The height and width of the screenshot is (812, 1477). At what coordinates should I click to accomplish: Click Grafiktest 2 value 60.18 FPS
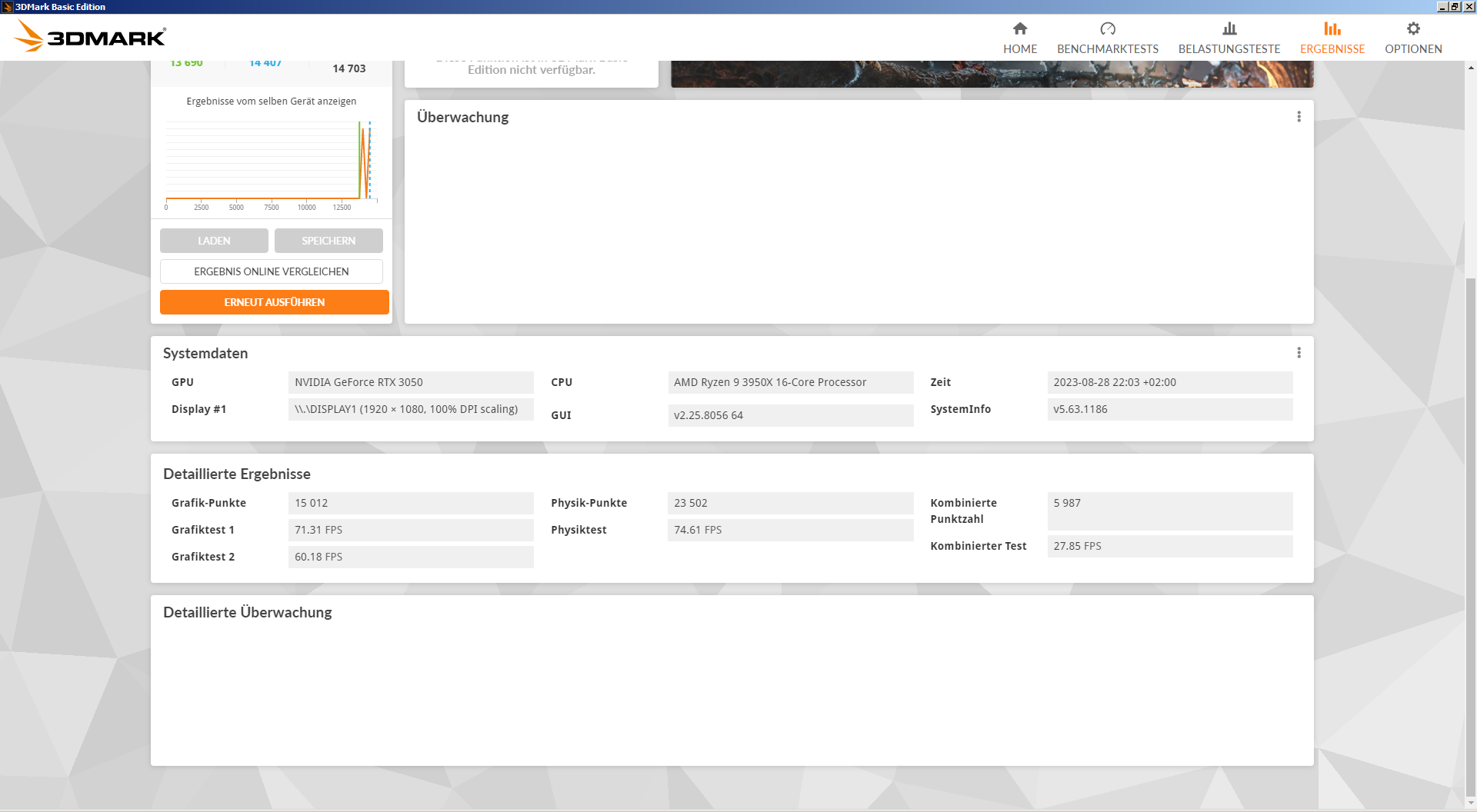[x=411, y=557]
